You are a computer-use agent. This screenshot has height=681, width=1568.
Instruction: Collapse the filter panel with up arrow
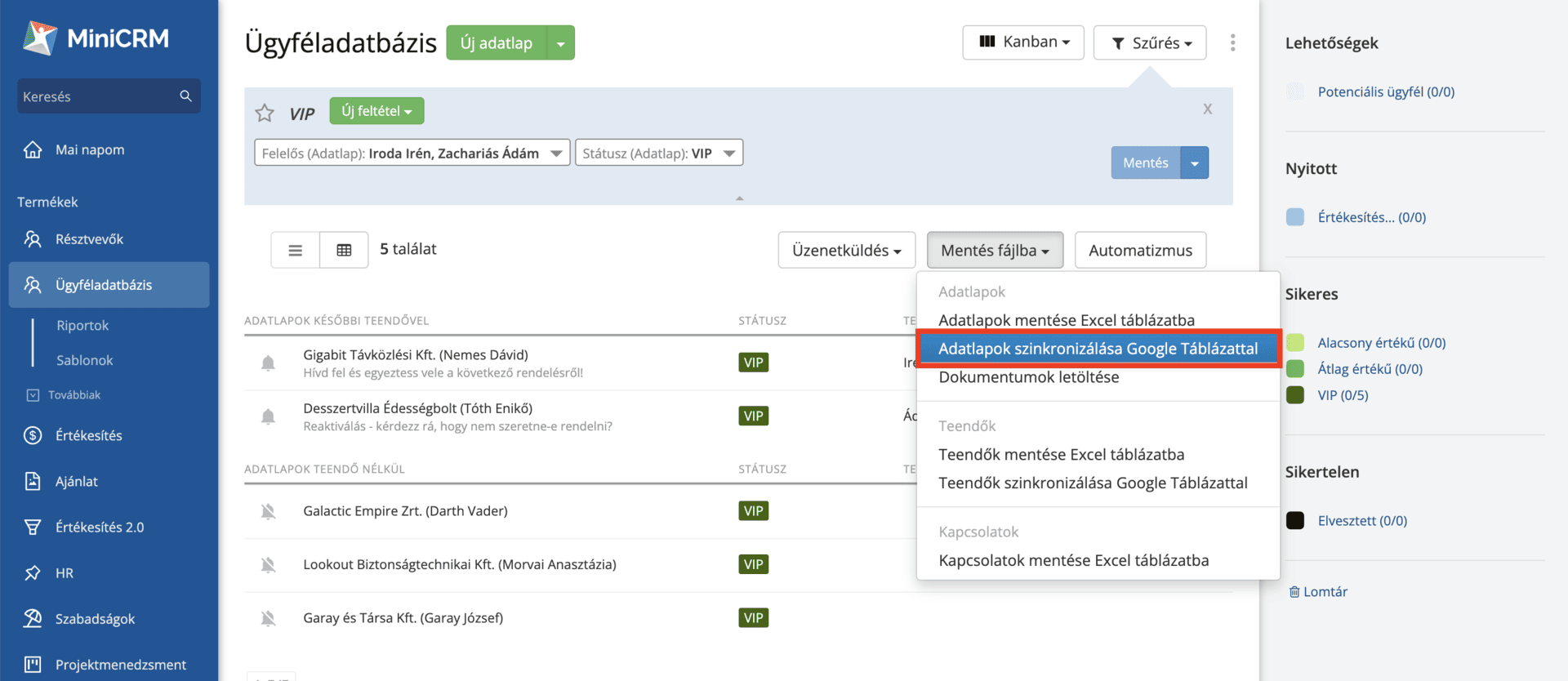(739, 198)
